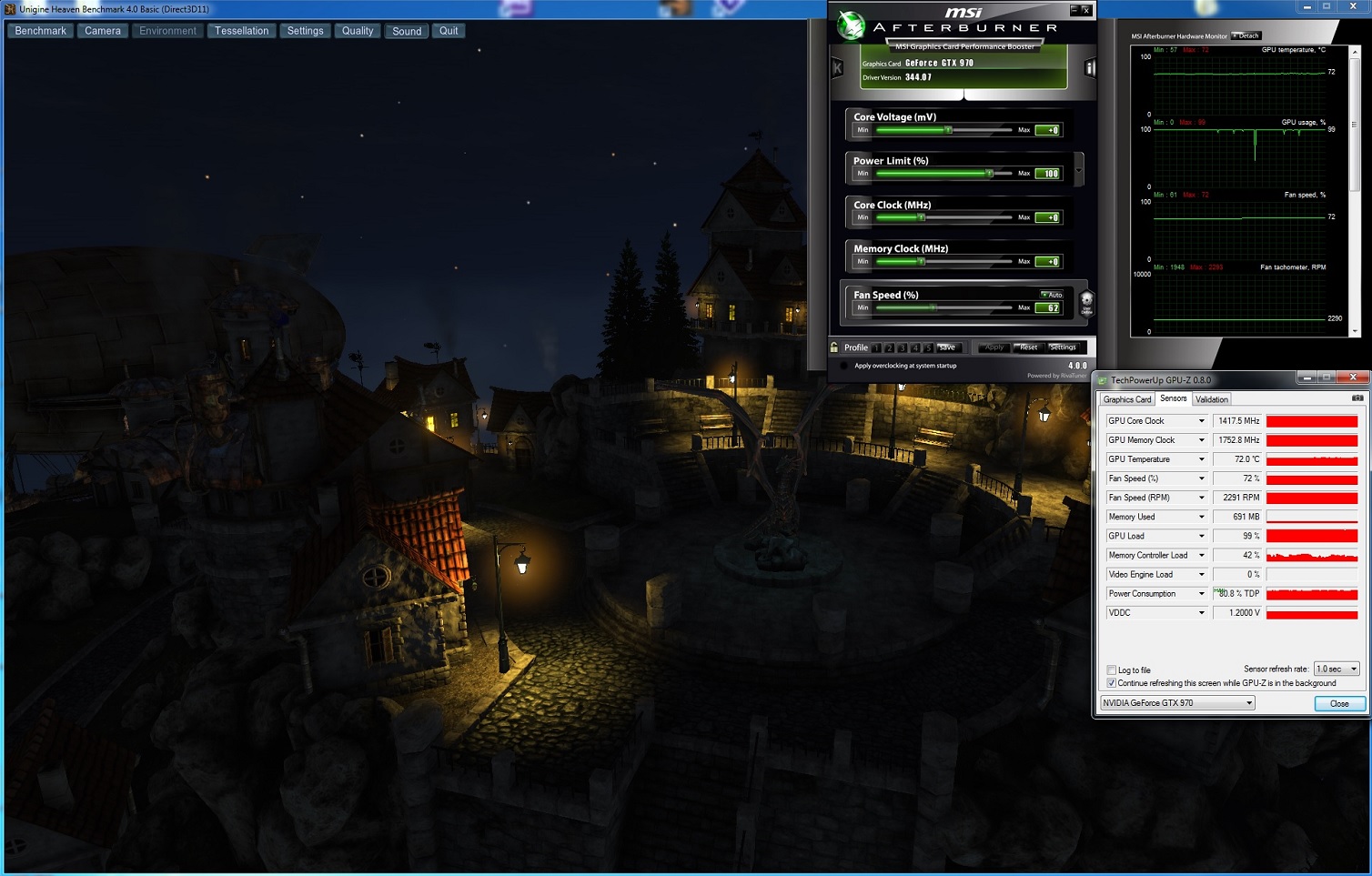Click the Unigine Heaven window title icon
This screenshot has width=1372, height=876.
(11, 9)
